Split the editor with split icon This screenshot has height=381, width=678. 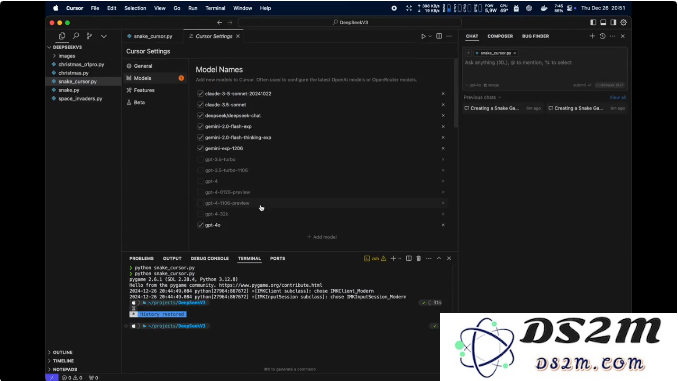tap(439, 36)
